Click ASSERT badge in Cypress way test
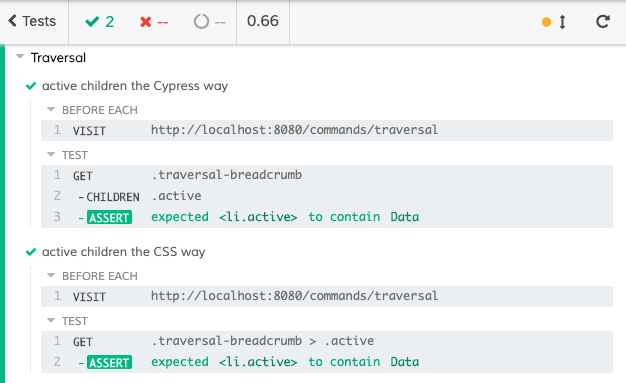The image size is (626, 383). (x=109, y=218)
